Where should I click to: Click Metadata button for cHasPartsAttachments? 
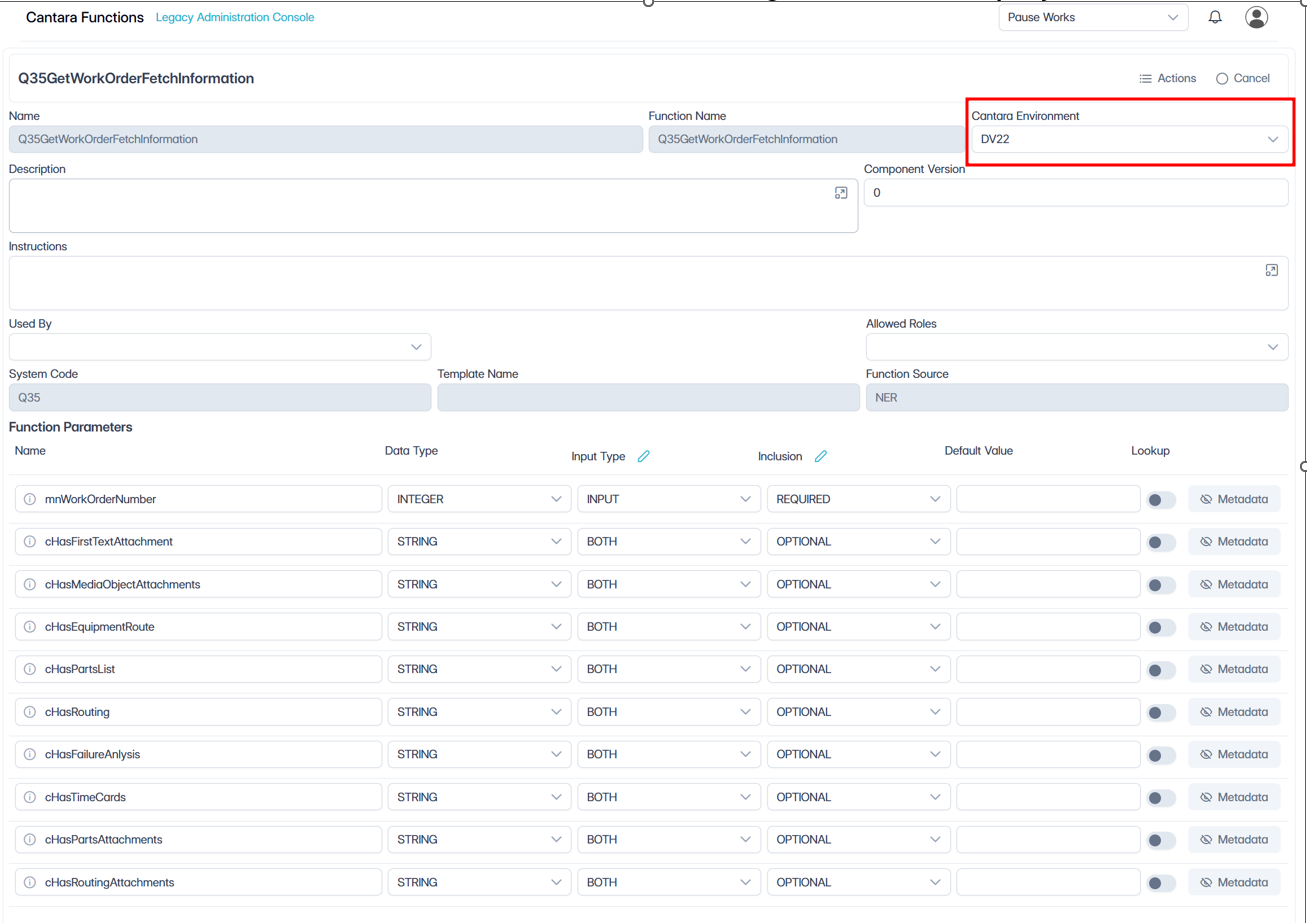pyautogui.click(x=1234, y=840)
